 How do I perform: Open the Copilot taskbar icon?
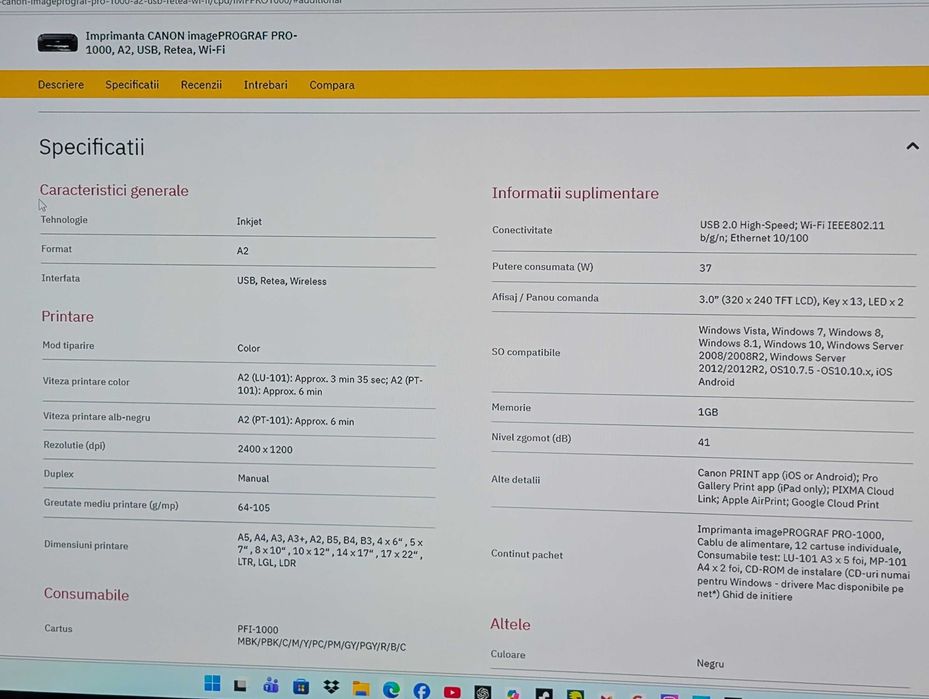coord(513,694)
